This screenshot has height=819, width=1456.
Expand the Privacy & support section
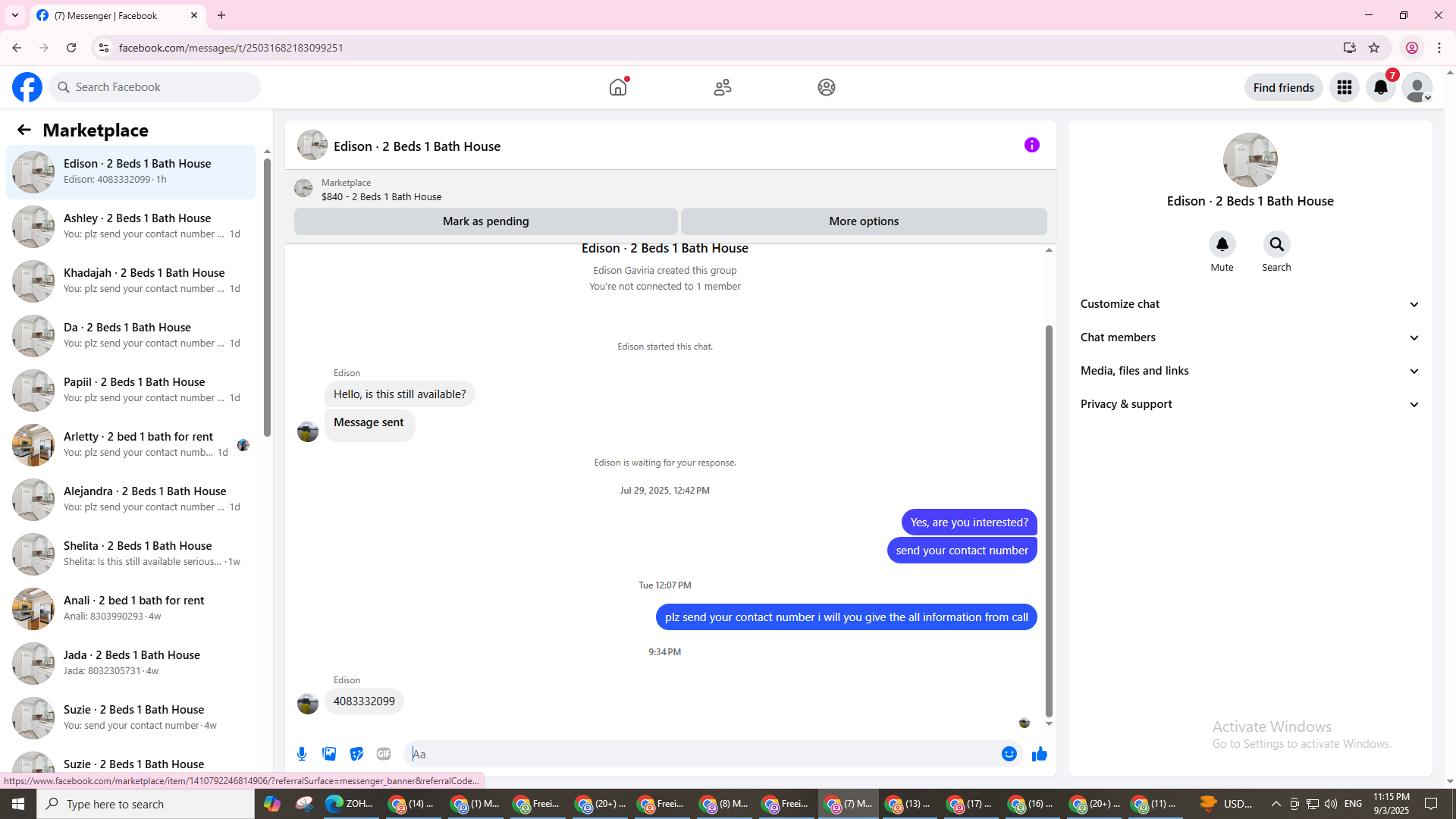click(x=1250, y=404)
